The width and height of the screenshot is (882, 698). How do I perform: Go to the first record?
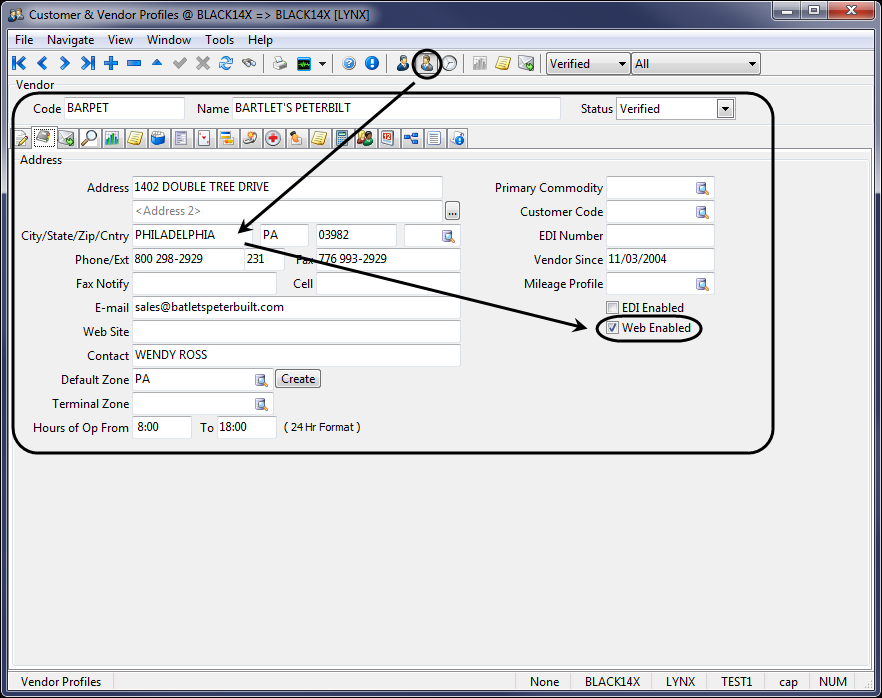tap(19, 63)
